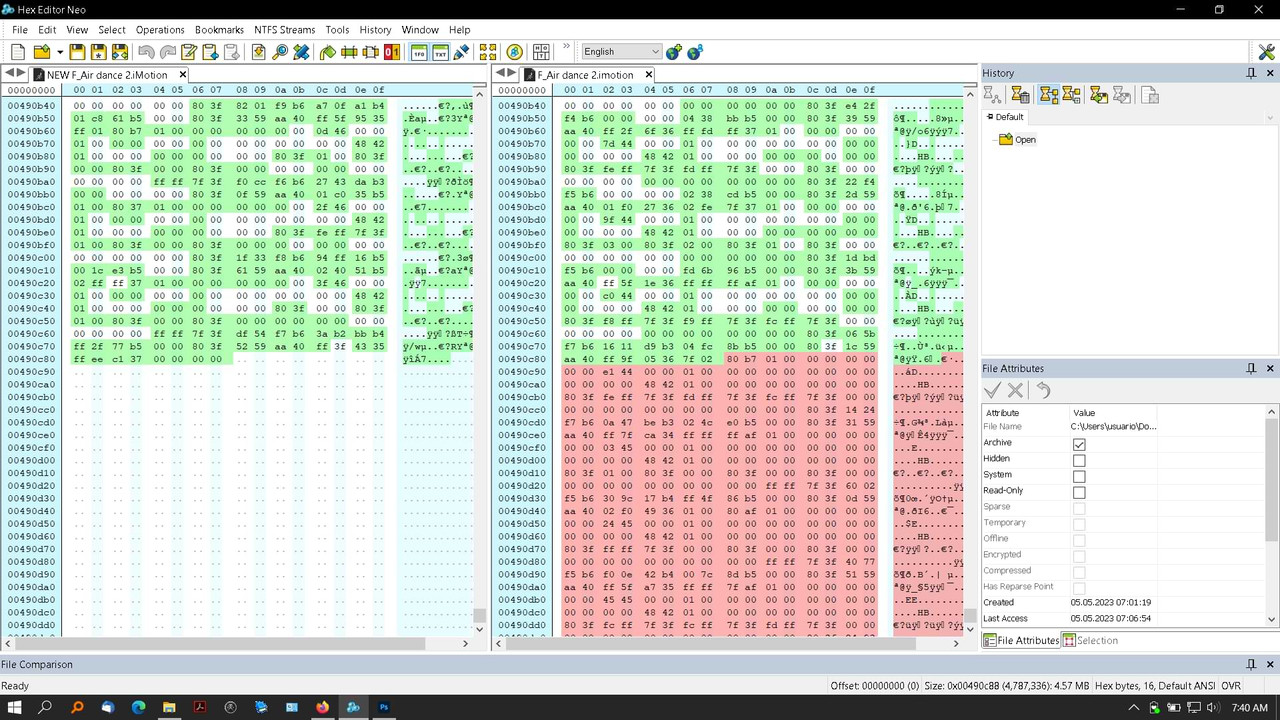
Task: Open Firefox from the Windows taskbar
Action: coord(322,707)
